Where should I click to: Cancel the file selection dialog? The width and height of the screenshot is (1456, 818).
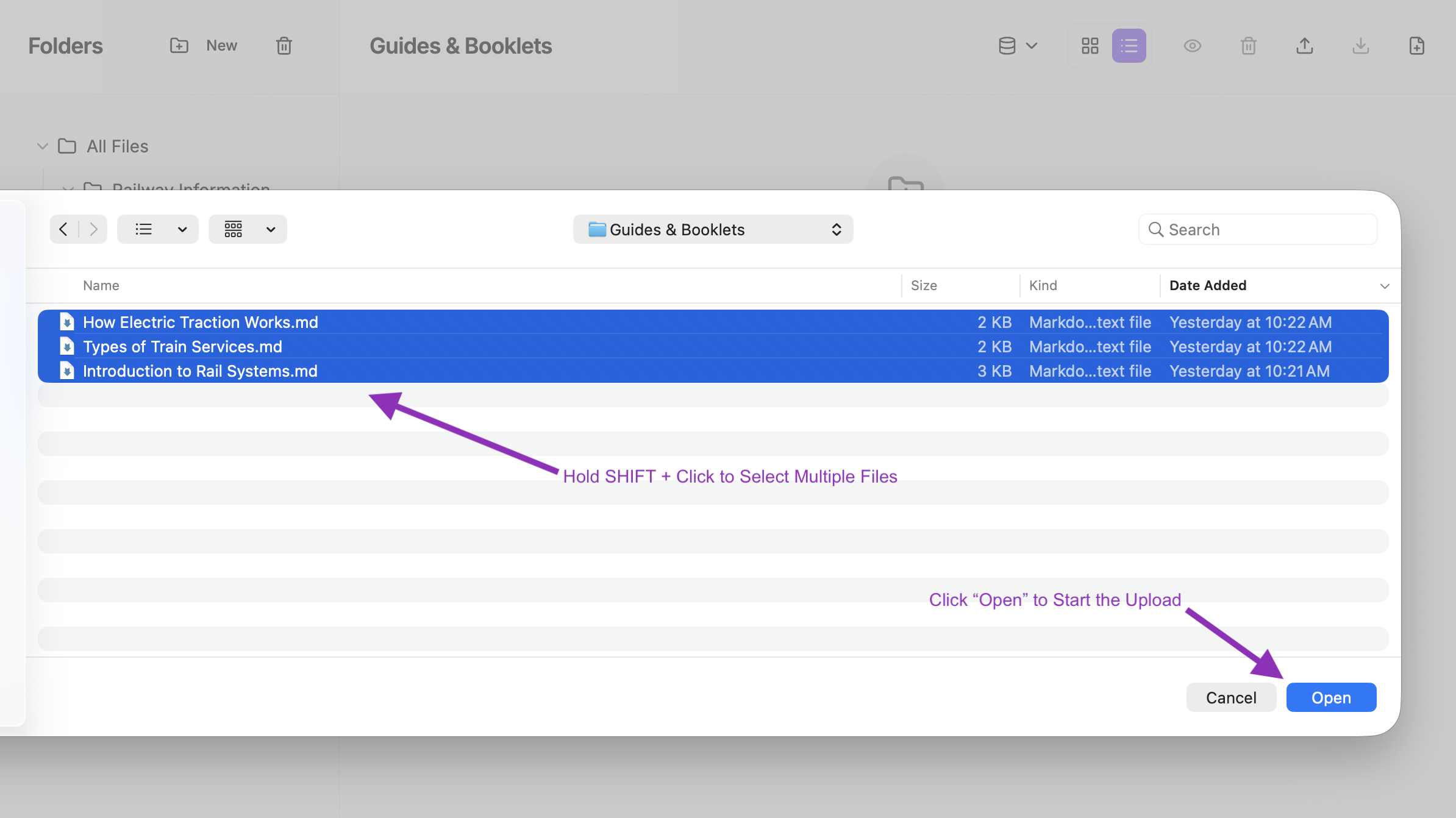coord(1231,697)
